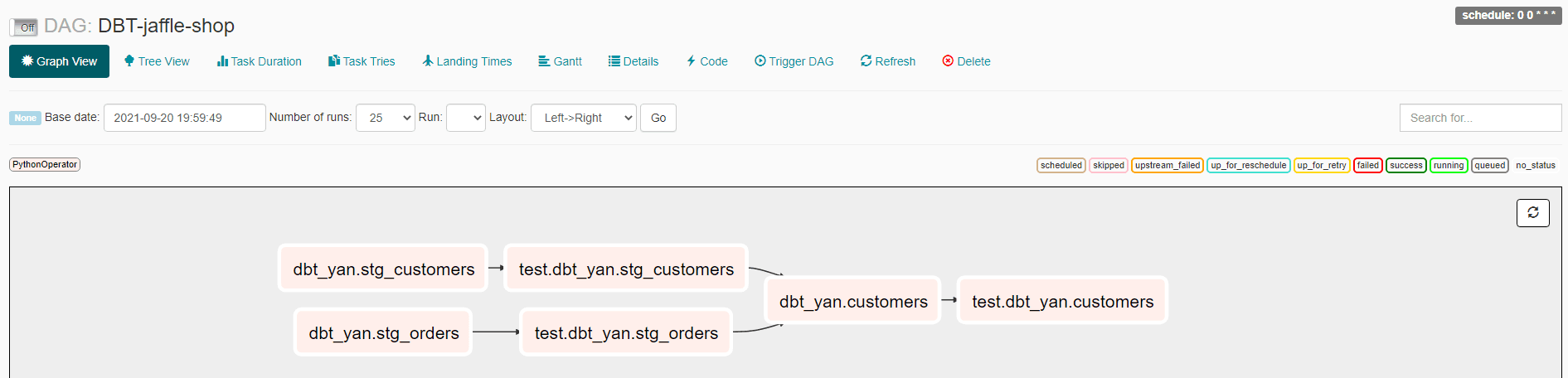
Task: Click the failed status legend swatch
Action: click(1367, 165)
